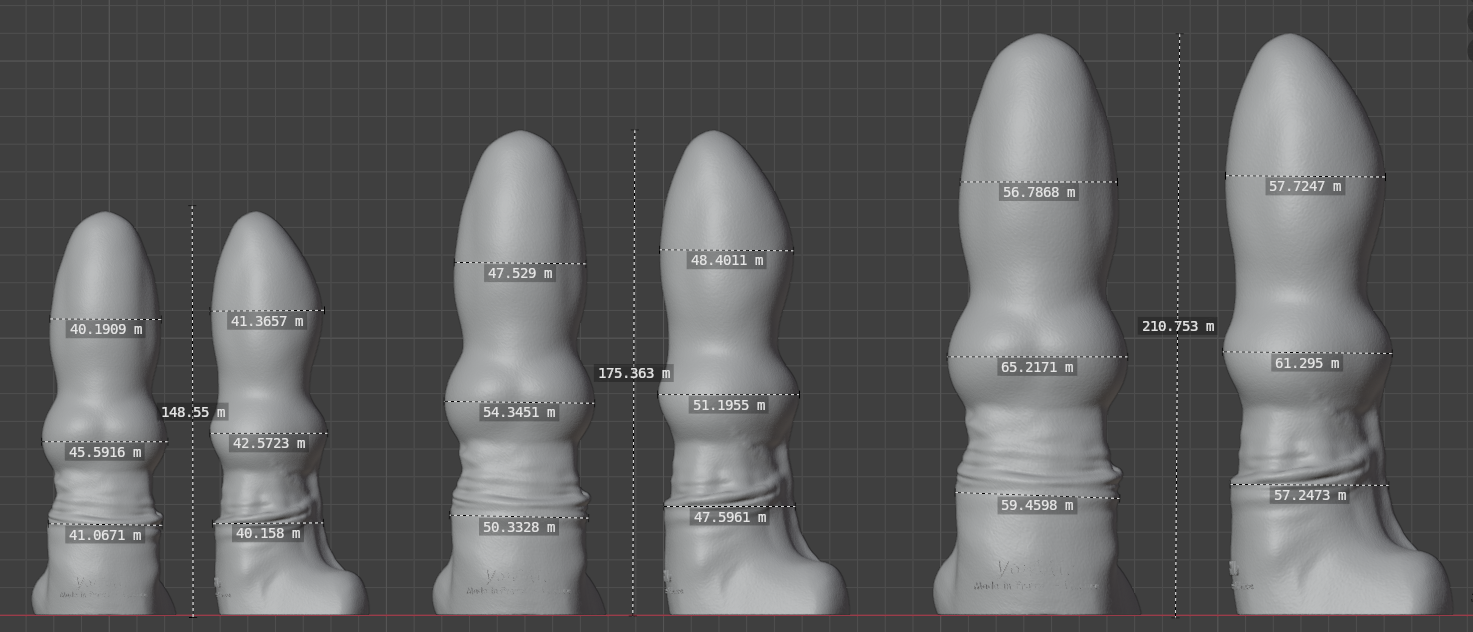
Task: Click the 40.158 m measurement label
Action: tap(267, 533)
